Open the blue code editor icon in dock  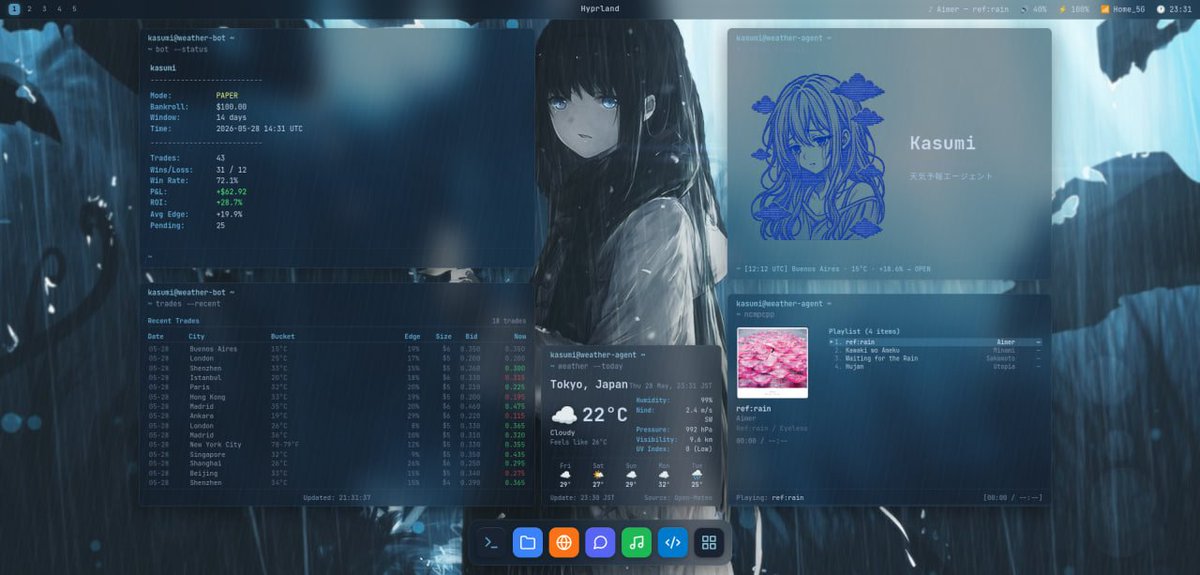coord(673,542)
